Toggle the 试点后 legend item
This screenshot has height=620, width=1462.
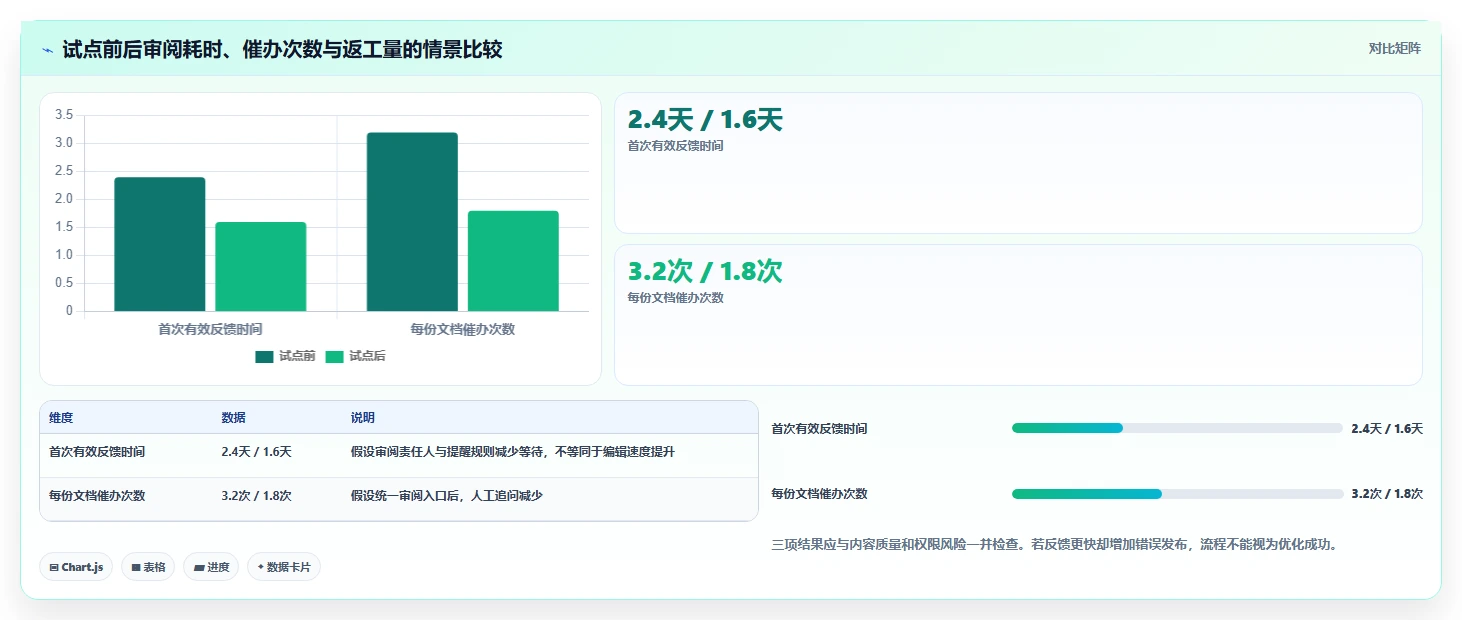355,356
